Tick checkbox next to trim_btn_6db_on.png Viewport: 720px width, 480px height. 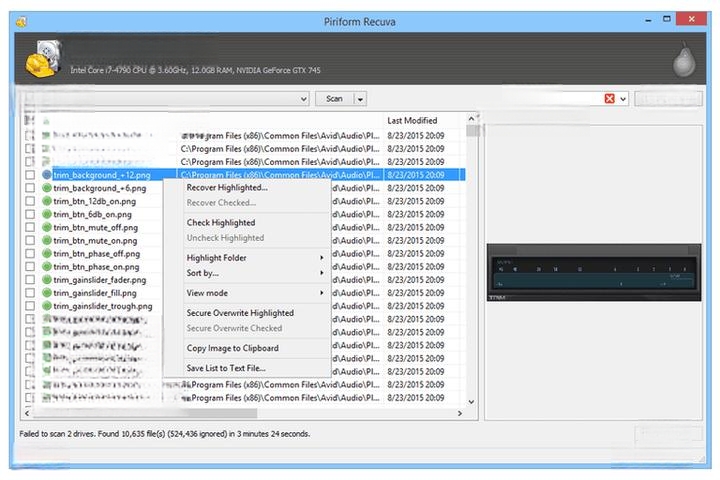point(30,214)
